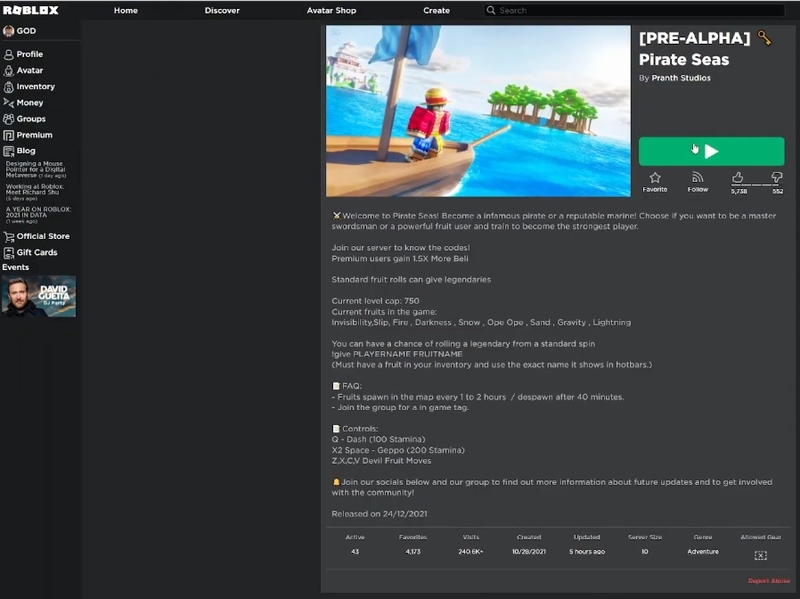This screenshot has height=599, width=800.
Task: Click the key icon beside title
Action: [764, 38]
